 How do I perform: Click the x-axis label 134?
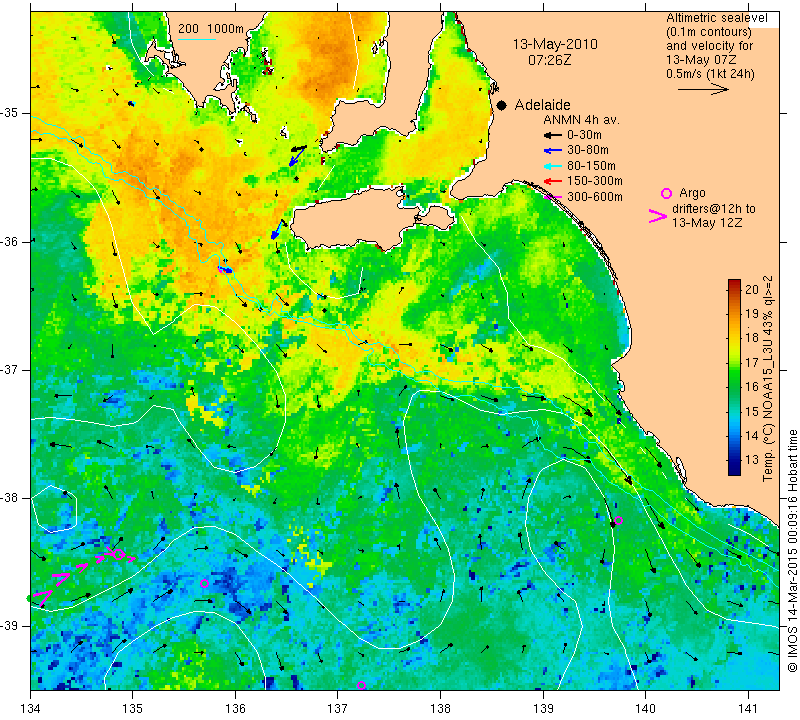30,708
